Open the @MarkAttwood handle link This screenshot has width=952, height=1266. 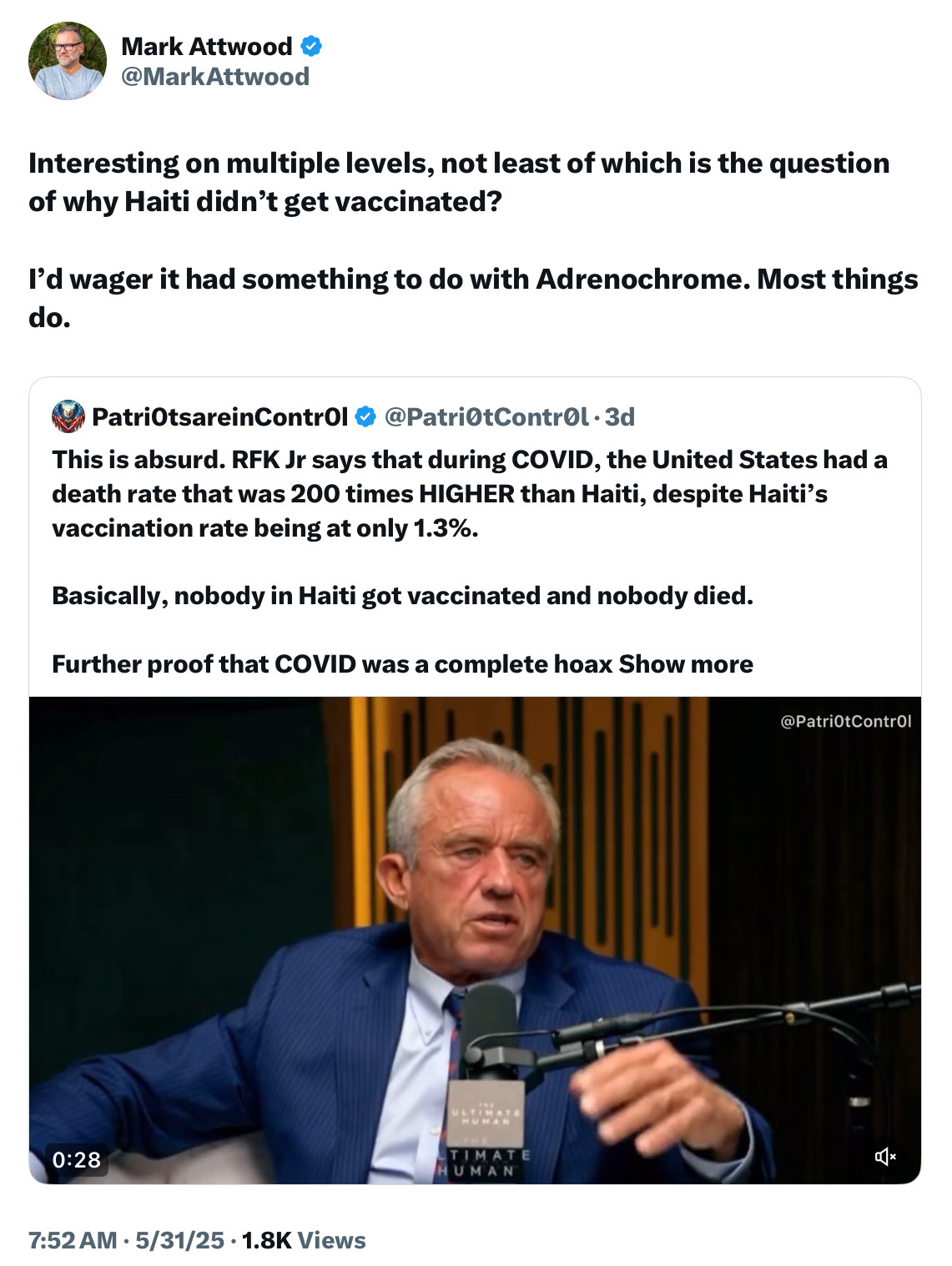(x=215, y=77)
